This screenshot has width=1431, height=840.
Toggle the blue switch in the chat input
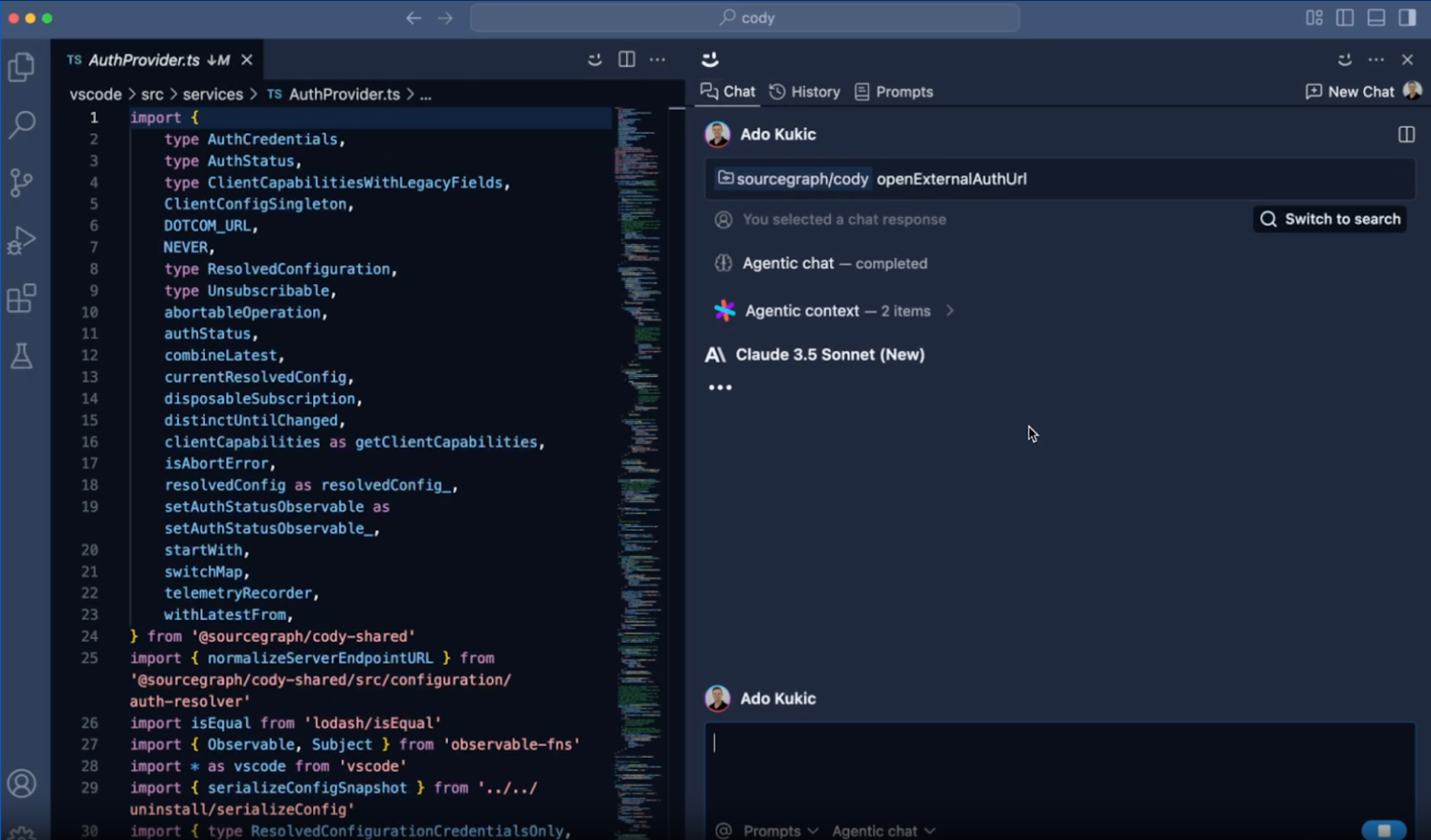coord(1384,830)
